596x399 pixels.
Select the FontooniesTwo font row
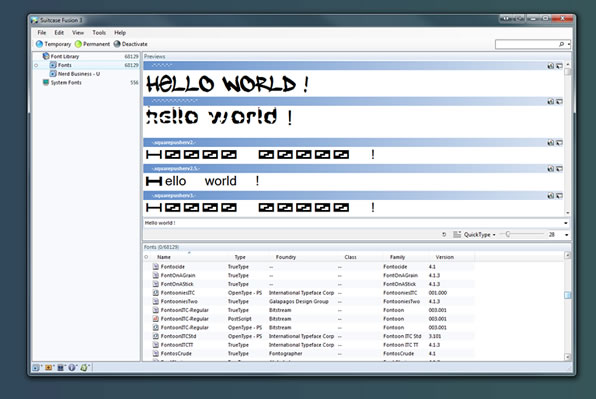(x=309, y=301)
